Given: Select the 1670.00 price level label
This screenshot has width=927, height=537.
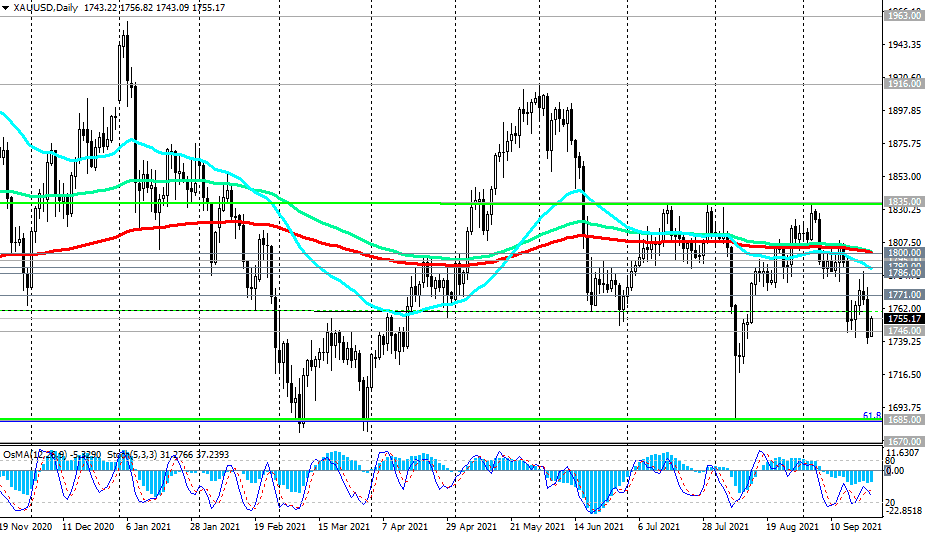Looking at the screenshot, I should [903, 441].
